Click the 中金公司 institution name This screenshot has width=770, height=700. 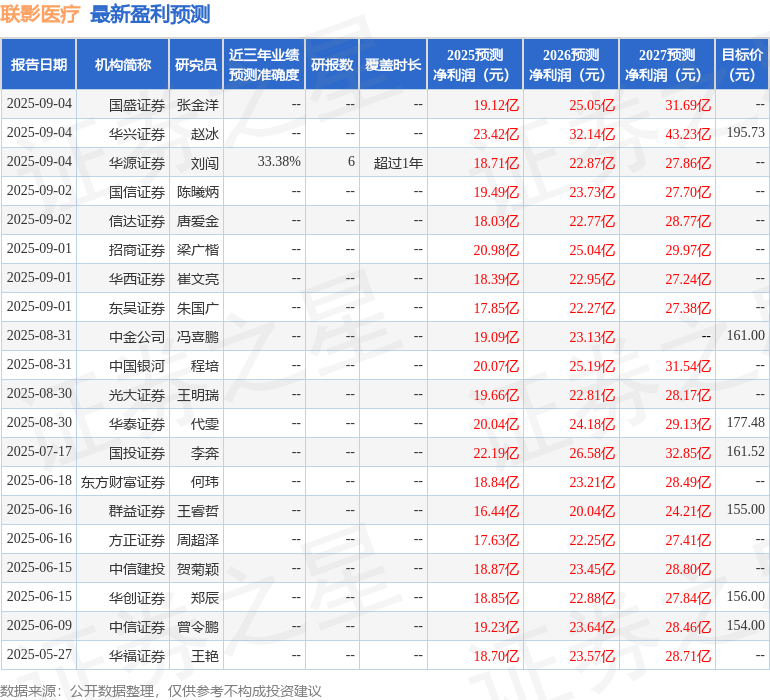click(x=136, y=337)
